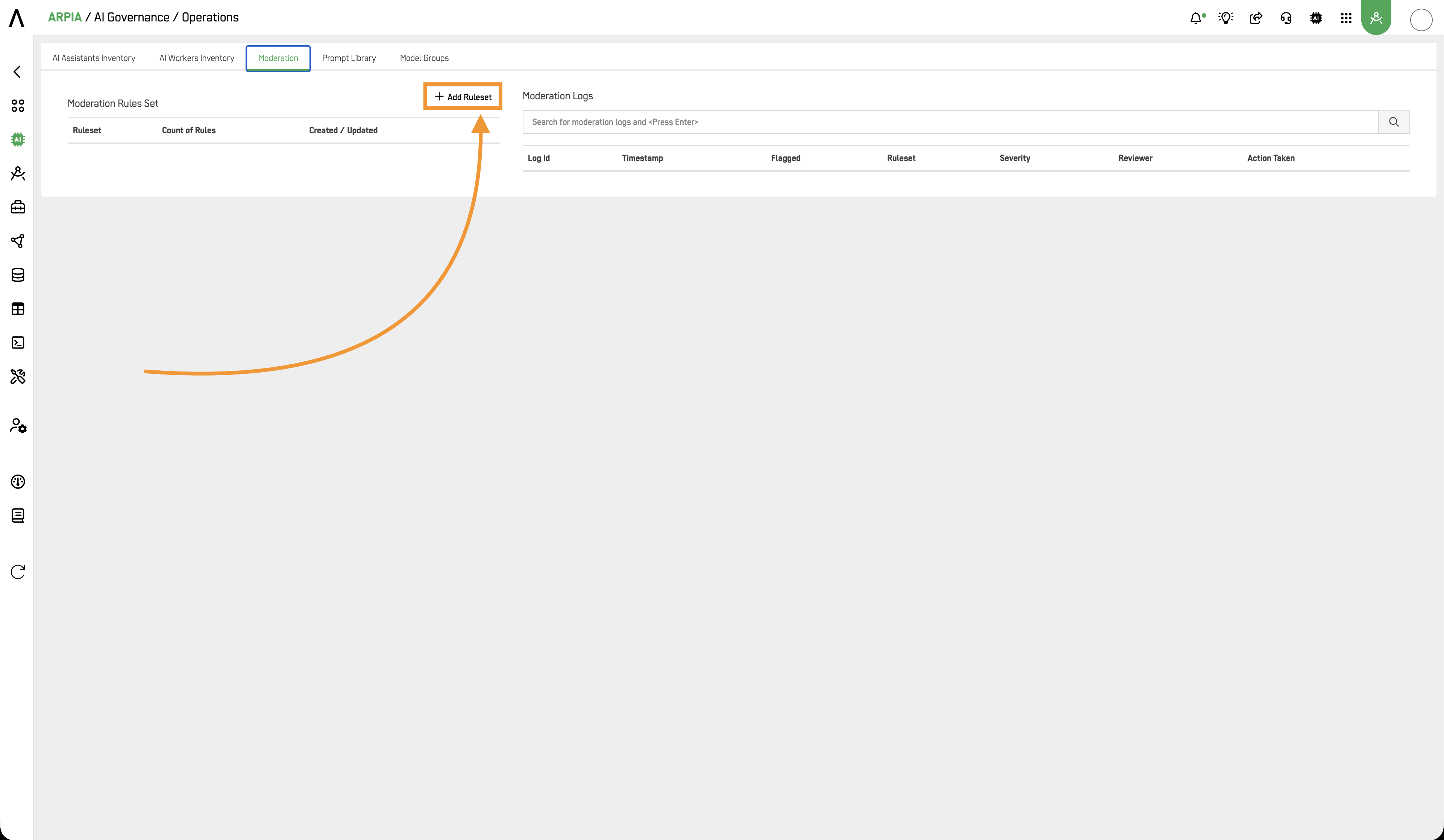The width and height of the screenshot is (1444, 840).
Task: Click the ARPIA logo icon
Action: [x=17, y=18]
